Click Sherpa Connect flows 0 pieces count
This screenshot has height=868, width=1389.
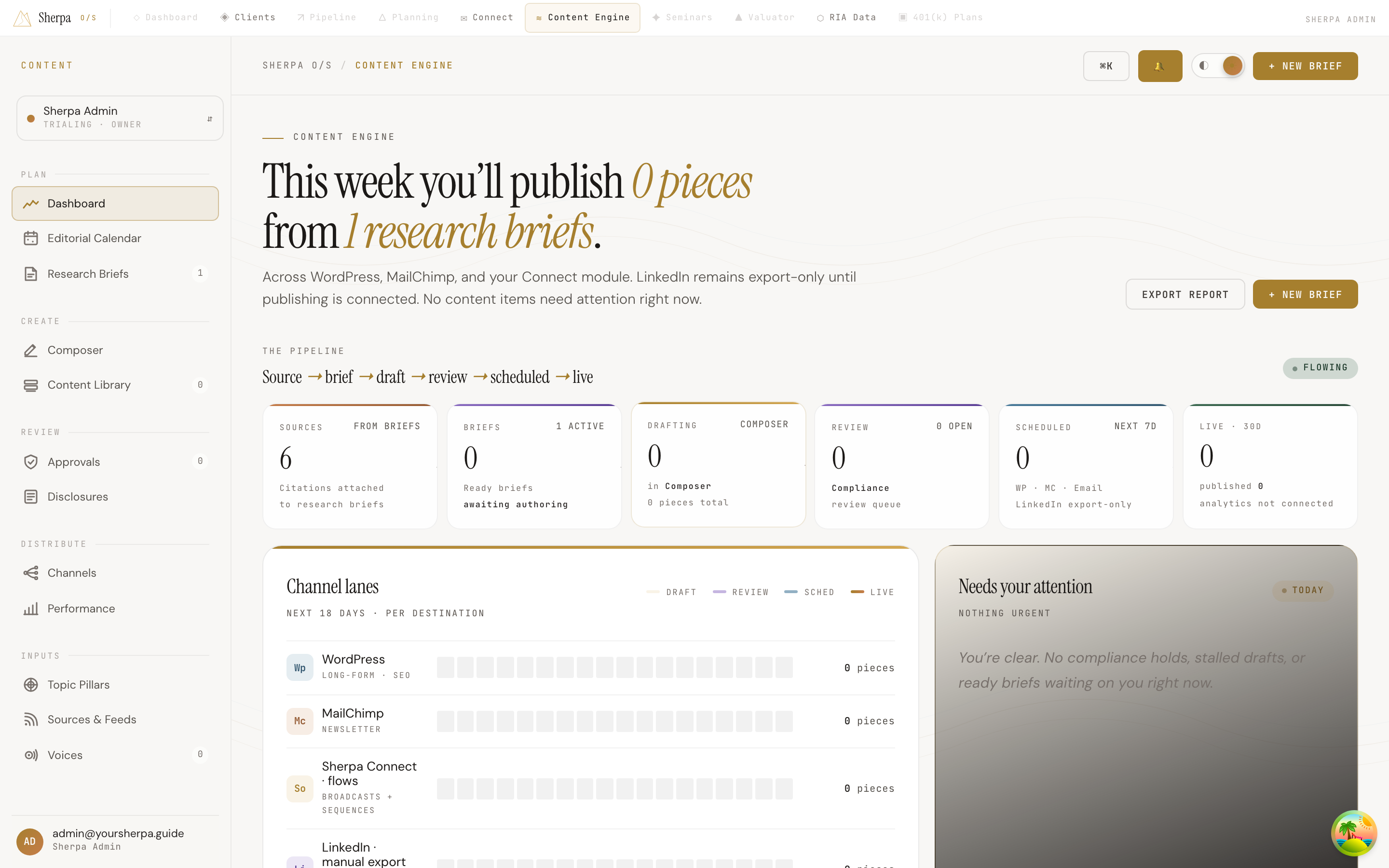869,789
